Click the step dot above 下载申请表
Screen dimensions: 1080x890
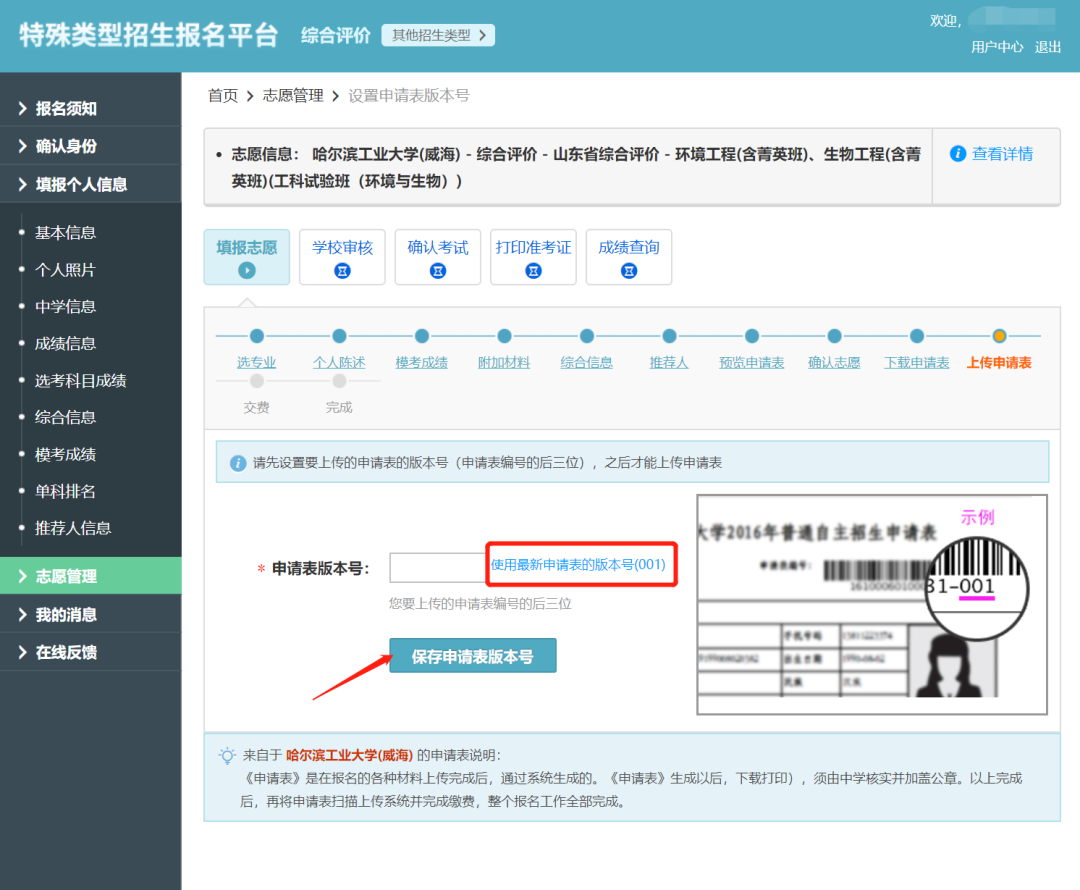point(917,336)
